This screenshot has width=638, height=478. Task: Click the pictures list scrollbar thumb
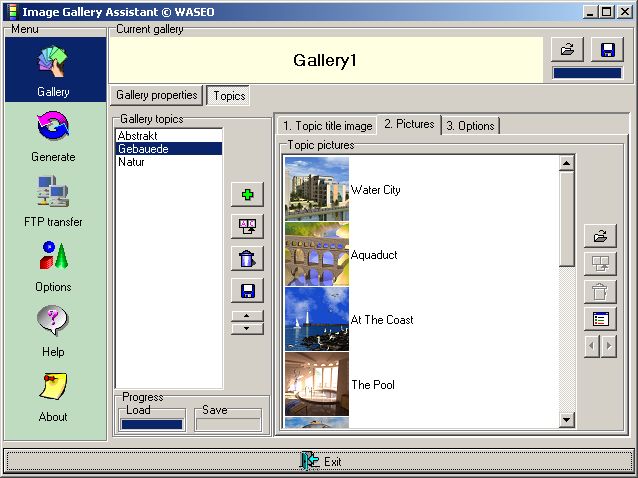pos(566,219)
